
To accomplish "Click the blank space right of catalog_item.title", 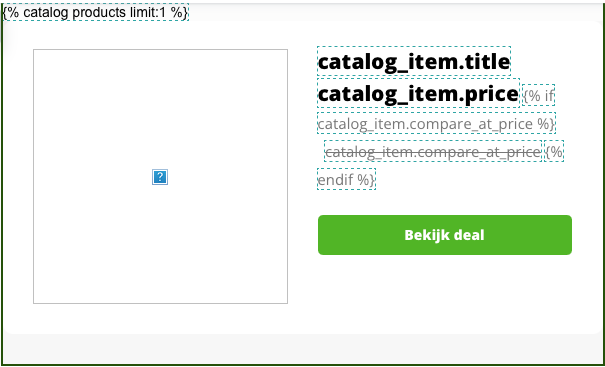I will (x=554, y=62).
